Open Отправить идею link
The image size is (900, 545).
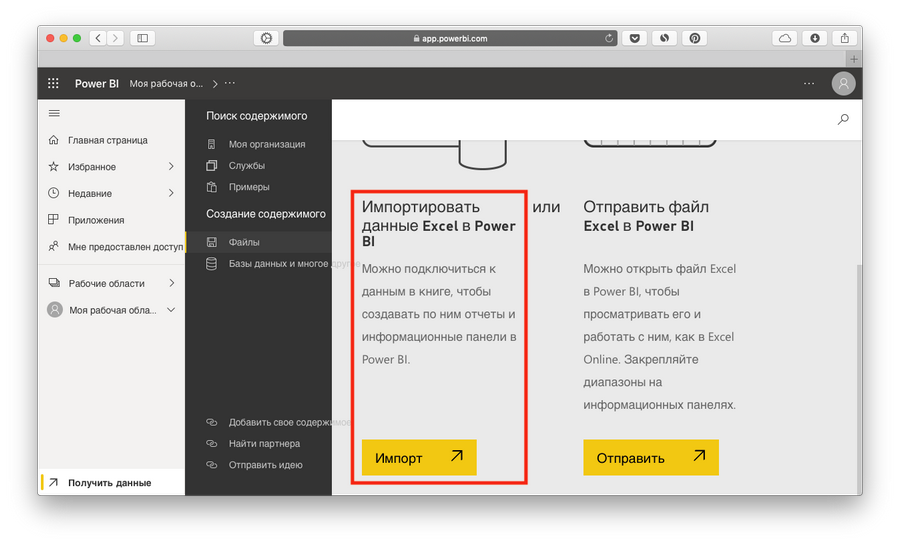point(265,465)
